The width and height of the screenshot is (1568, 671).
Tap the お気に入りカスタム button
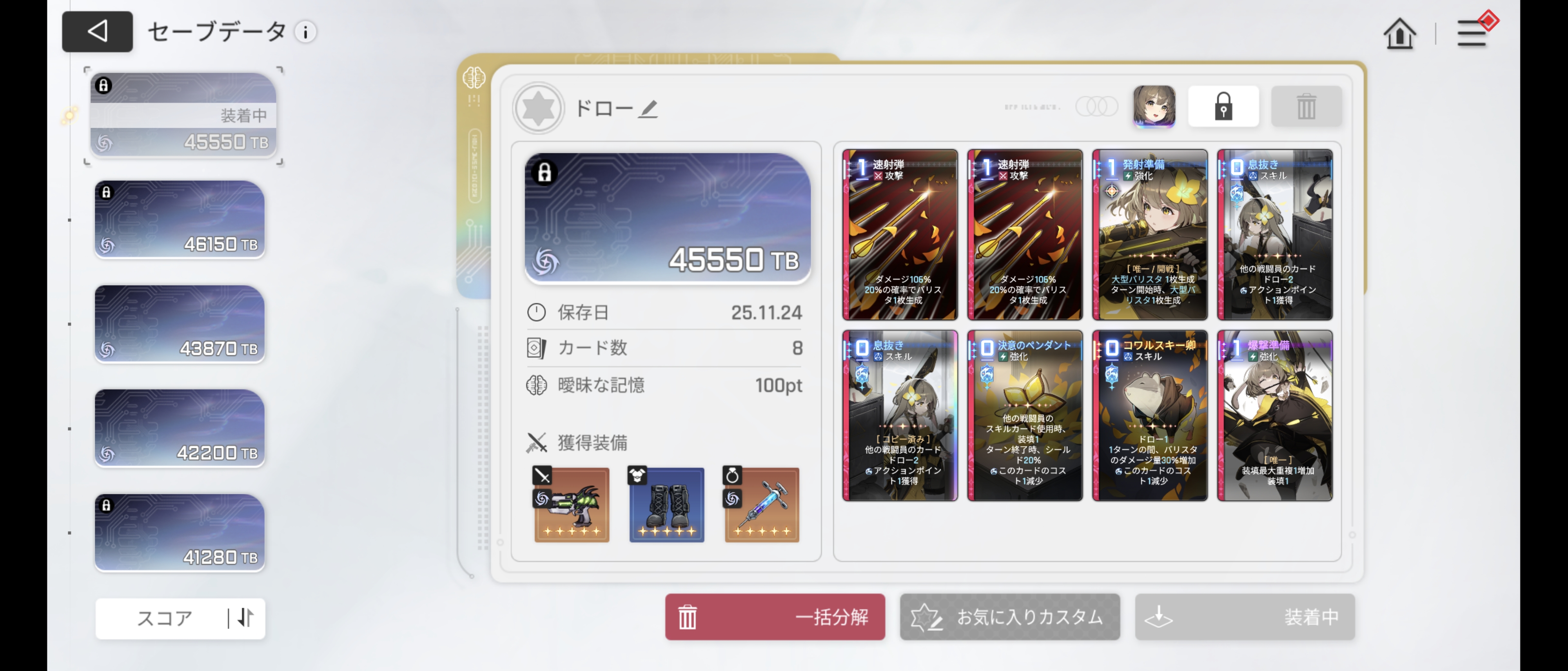[1009, 617]
